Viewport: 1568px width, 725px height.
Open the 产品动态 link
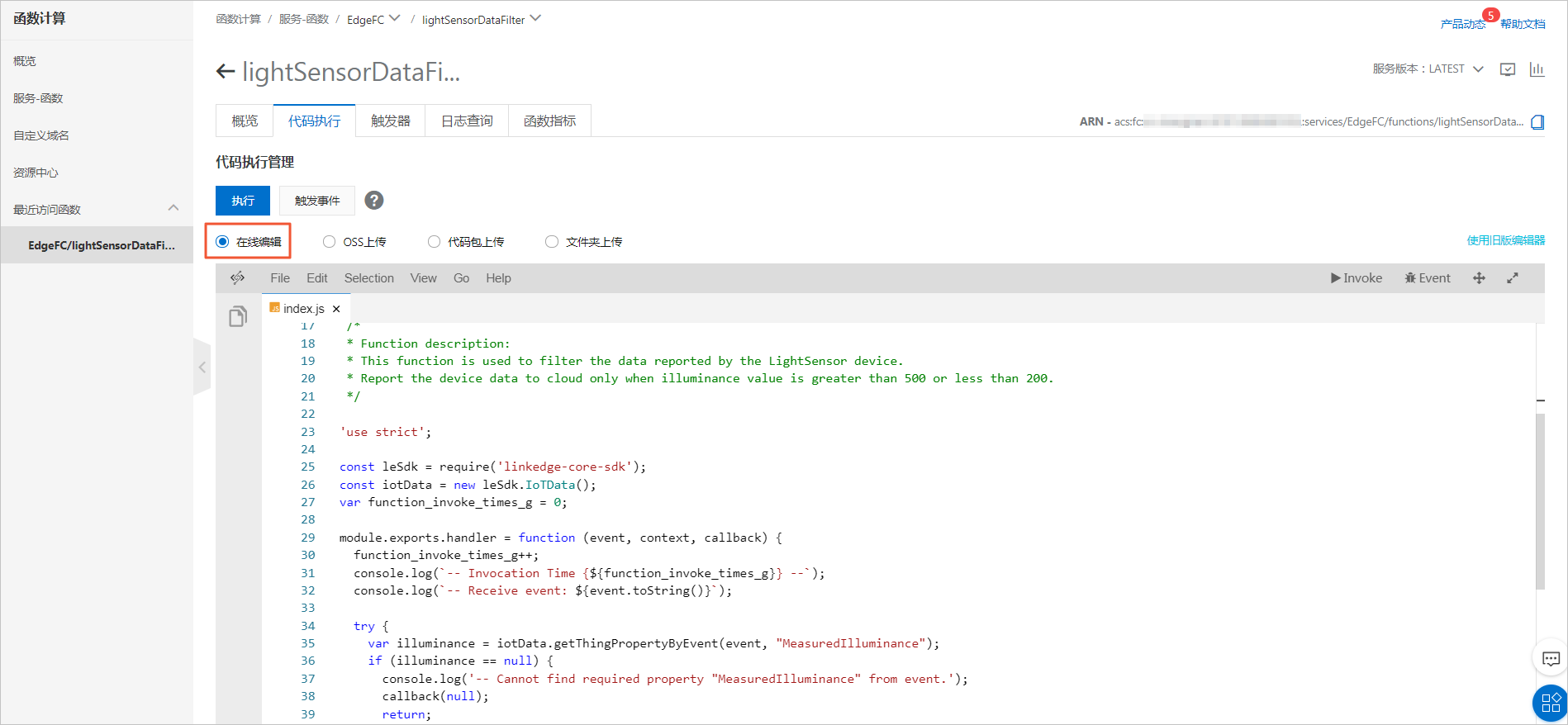tap(1462, 24)
